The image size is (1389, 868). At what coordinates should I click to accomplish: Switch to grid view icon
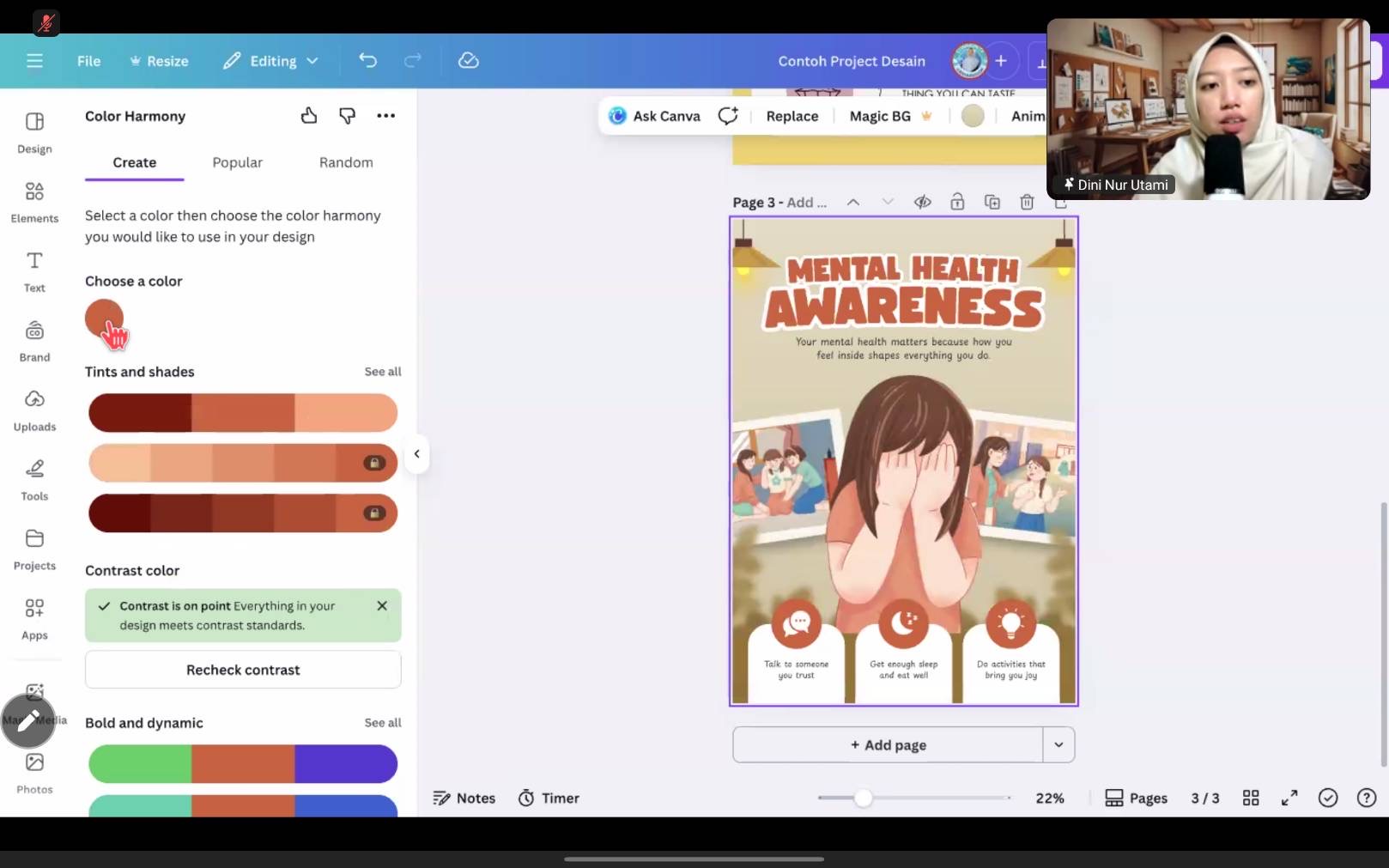tap(1251, 798)
